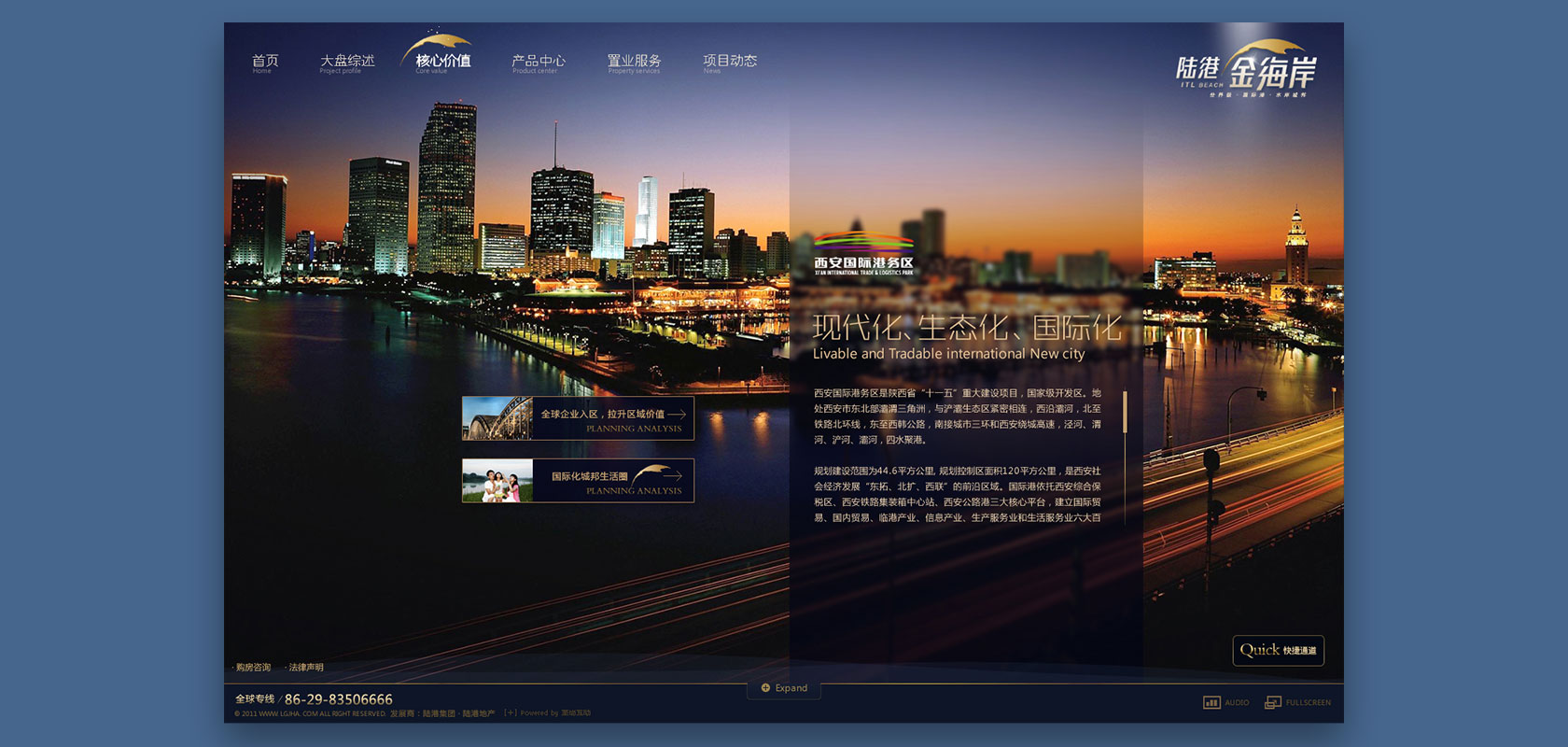Click the 陆港金海岸 logo

point(1247,69)
